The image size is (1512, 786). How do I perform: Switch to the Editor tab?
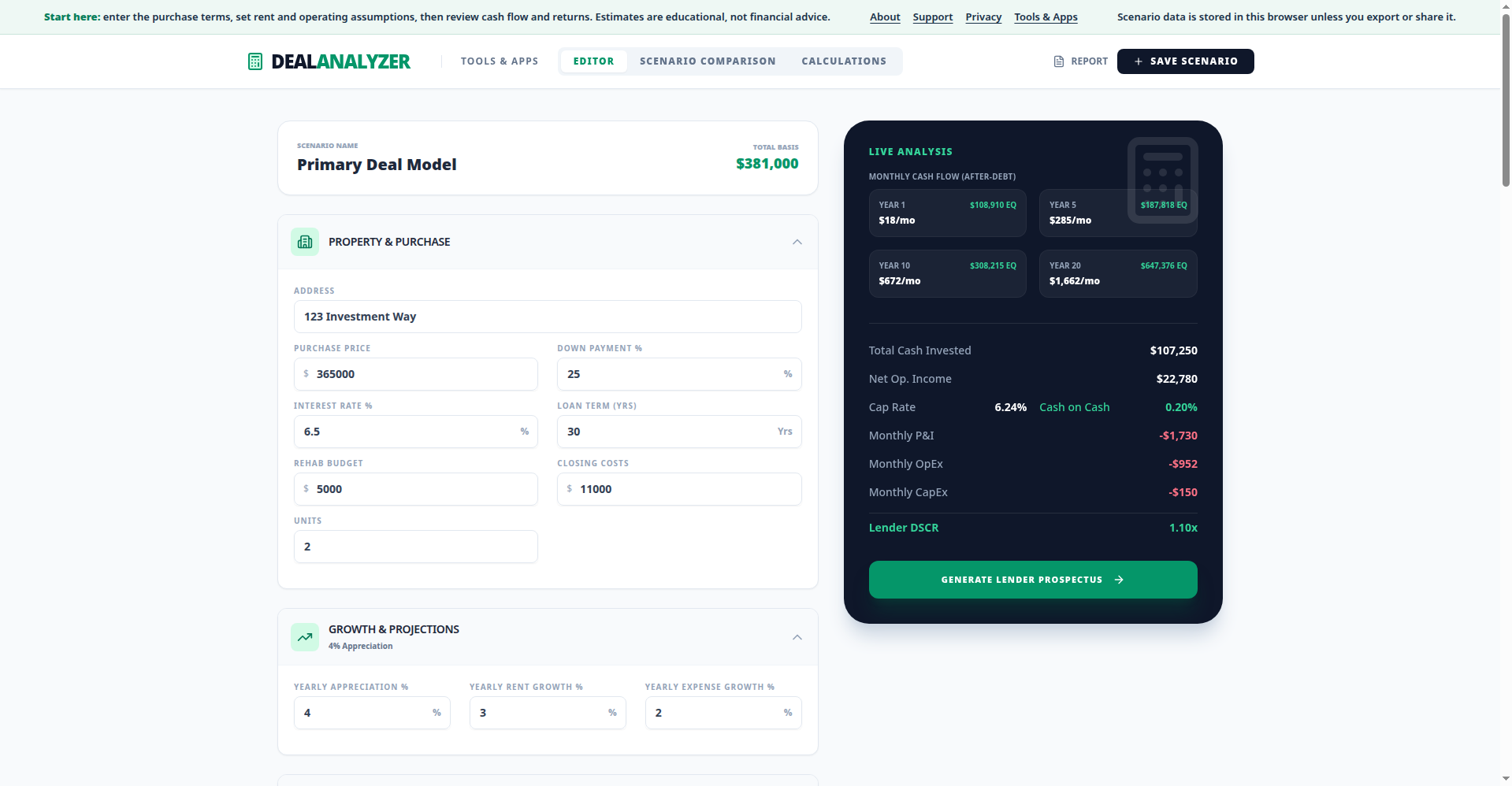[593, 61]
